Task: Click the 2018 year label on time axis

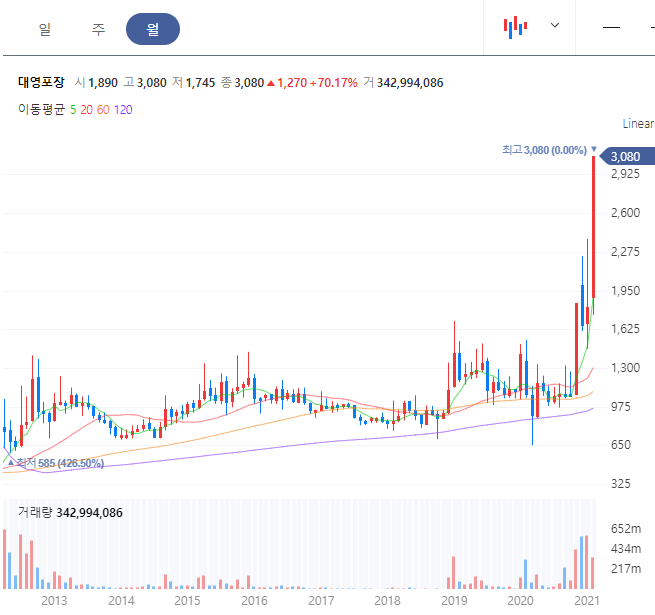Action: 387,601
